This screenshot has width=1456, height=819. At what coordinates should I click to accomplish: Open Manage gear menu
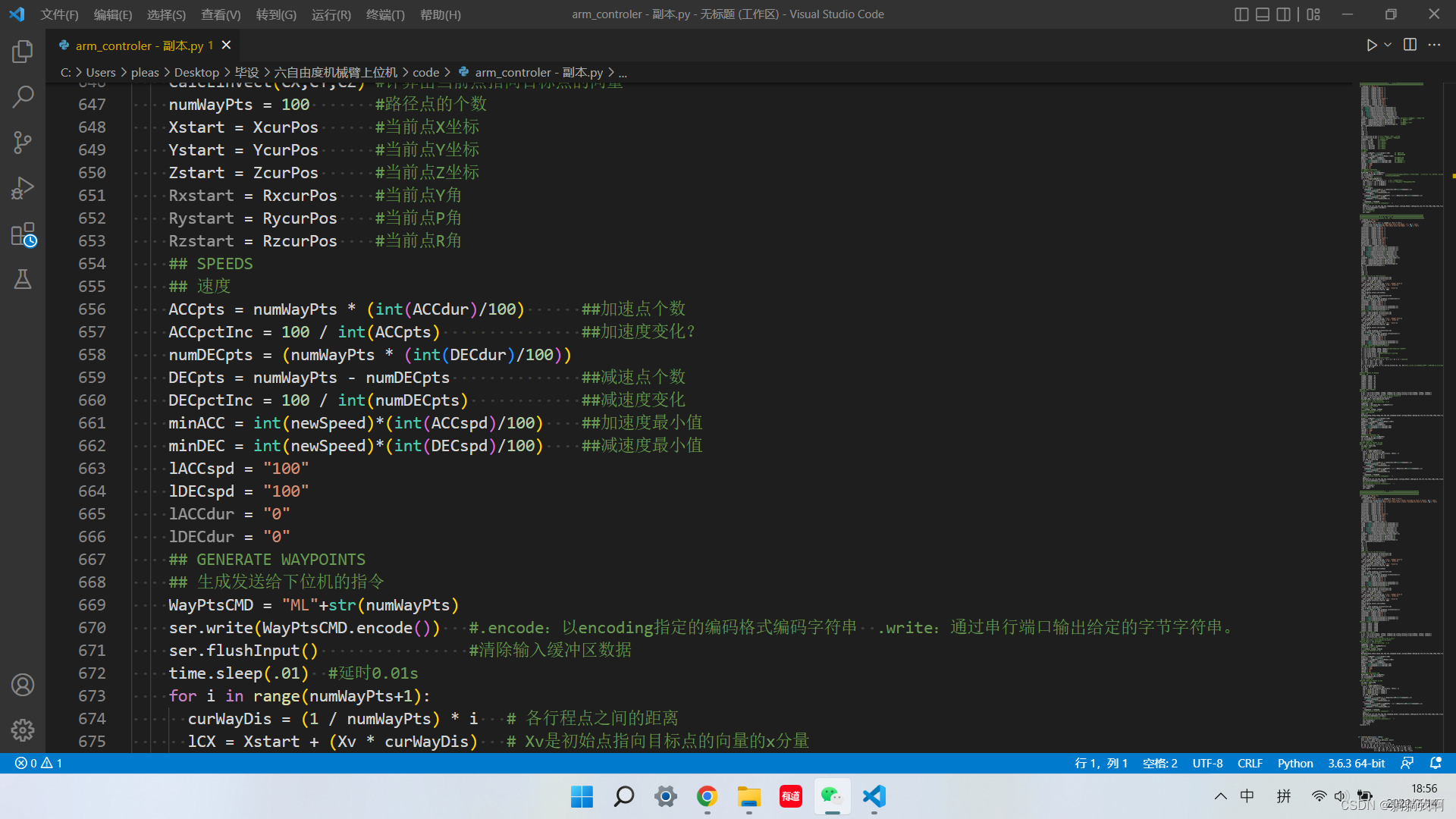pos(23,730)
